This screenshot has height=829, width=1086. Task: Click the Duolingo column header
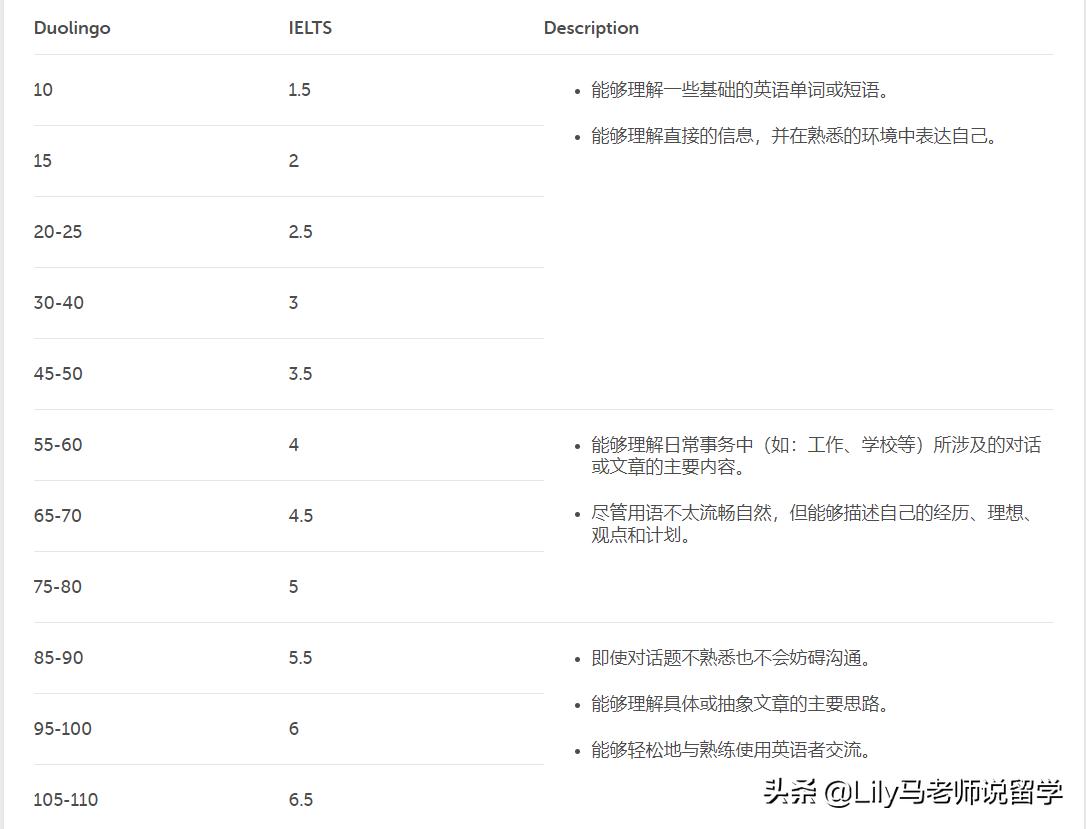click(x=72, y=28)
